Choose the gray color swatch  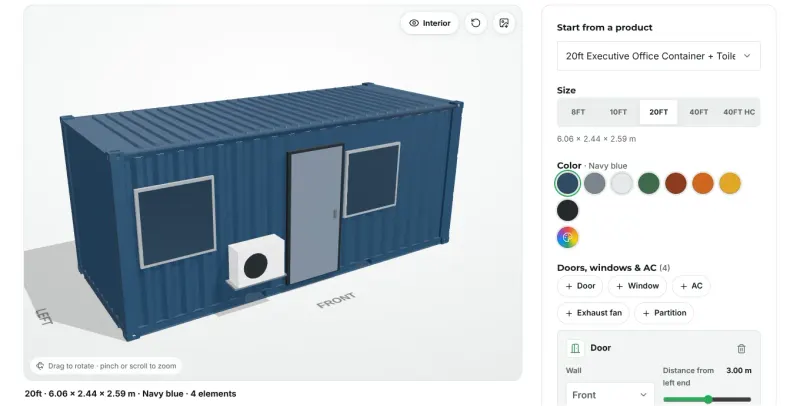(594, 183)
